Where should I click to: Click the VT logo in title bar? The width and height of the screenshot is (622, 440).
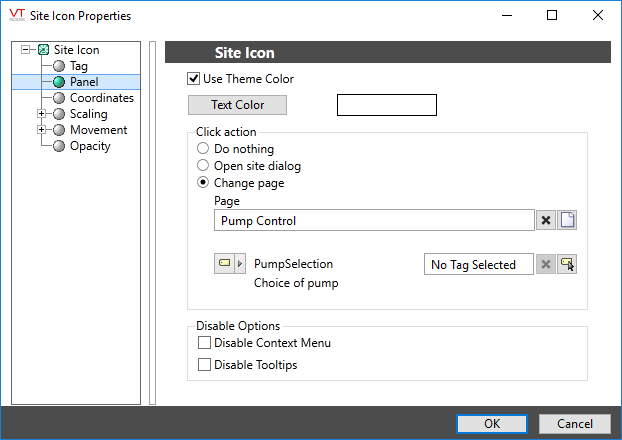click(x=17, y=15)
